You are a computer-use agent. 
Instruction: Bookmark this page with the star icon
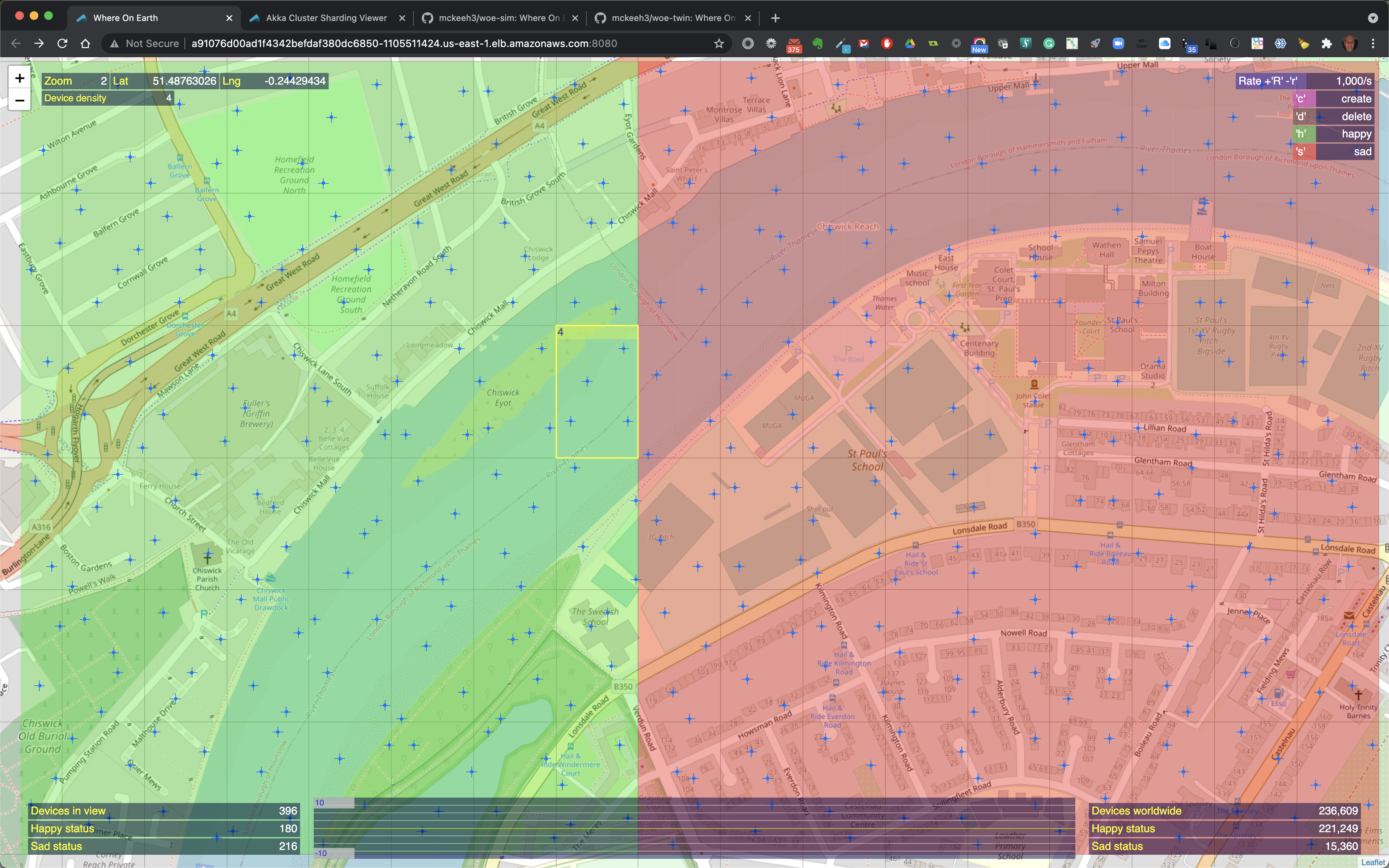[x=719, y=44]
